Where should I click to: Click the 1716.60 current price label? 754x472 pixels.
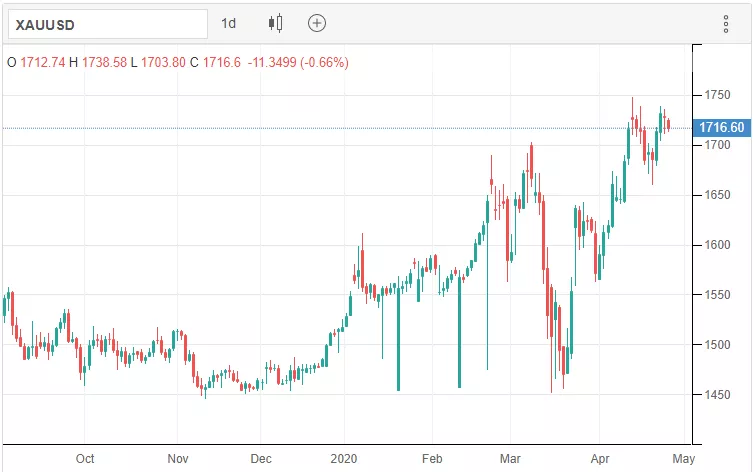(x=723, y=128)
